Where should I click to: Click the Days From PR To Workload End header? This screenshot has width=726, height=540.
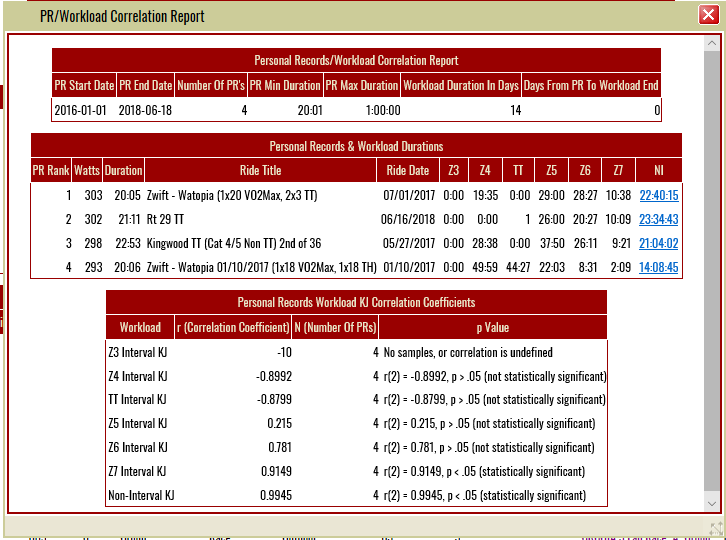(x=591, y=85)
